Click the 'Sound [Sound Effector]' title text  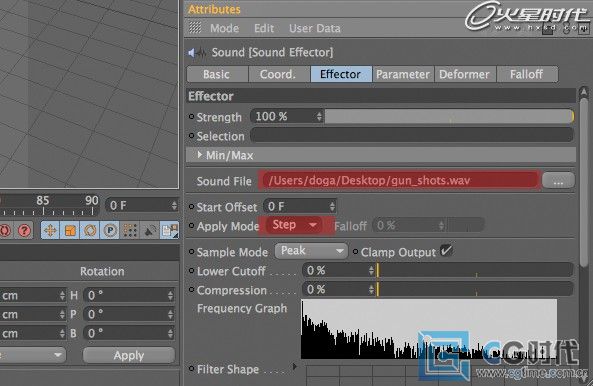pyautogui.click(x=272, y=52)
